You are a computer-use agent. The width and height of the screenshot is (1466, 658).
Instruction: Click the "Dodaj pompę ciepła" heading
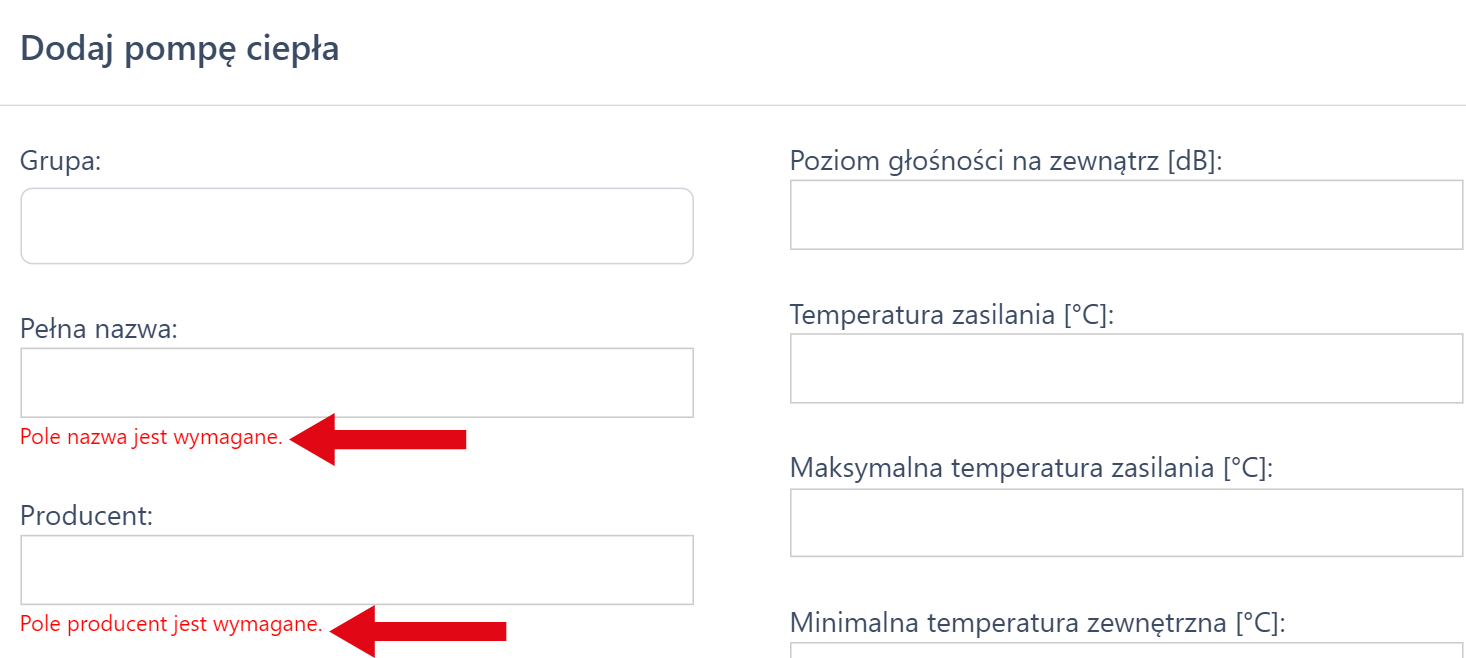point(179,49)
